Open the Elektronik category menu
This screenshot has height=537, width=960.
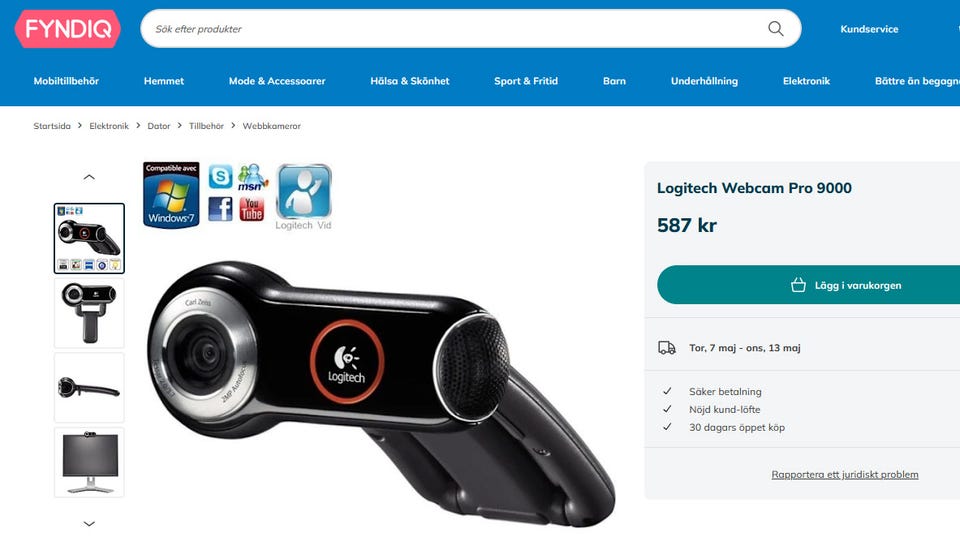pyautogui.click(x=806, y=81)
